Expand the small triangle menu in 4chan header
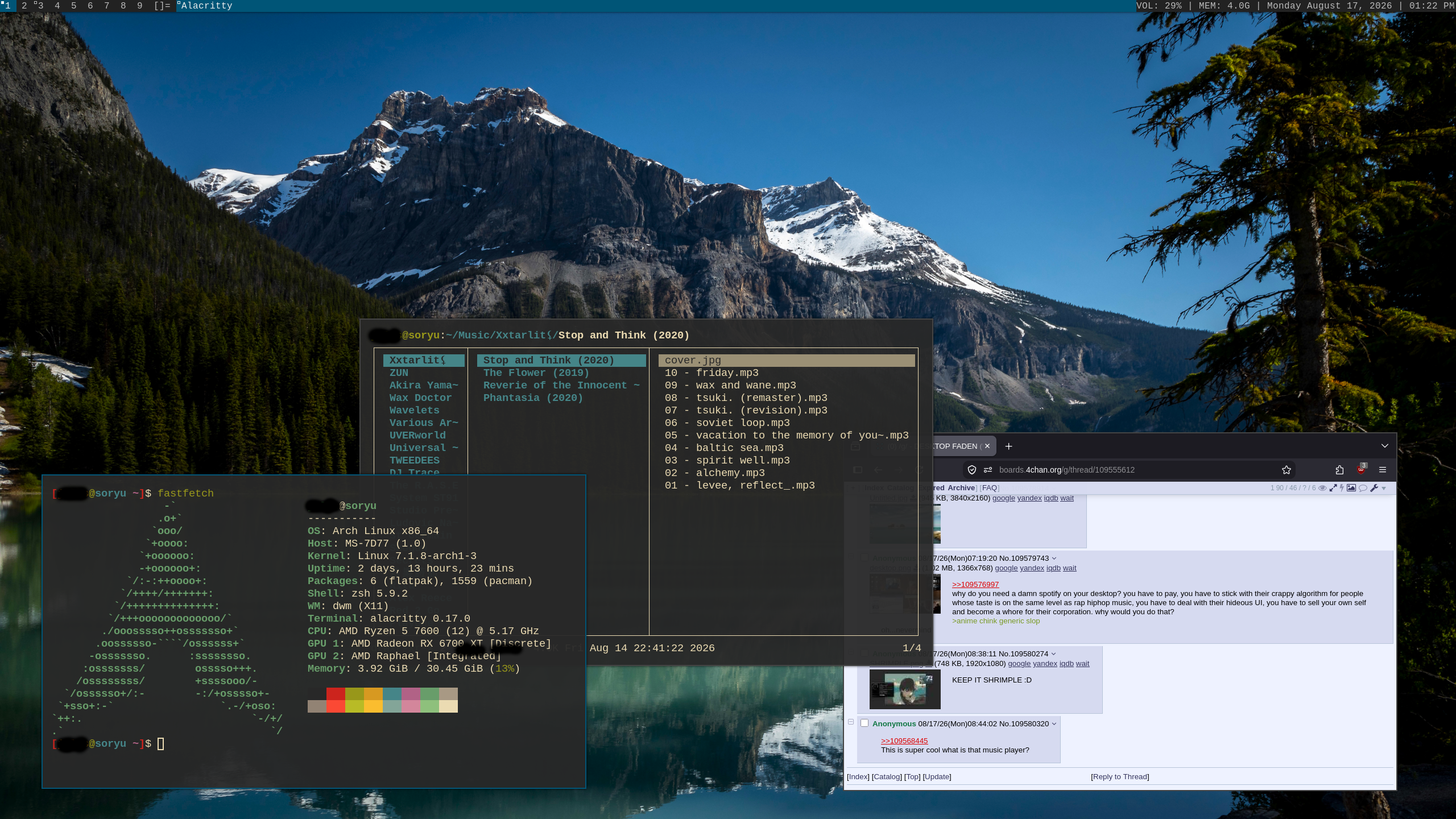This screenshot has height=819, width=1456. [x=1384, y=489]
